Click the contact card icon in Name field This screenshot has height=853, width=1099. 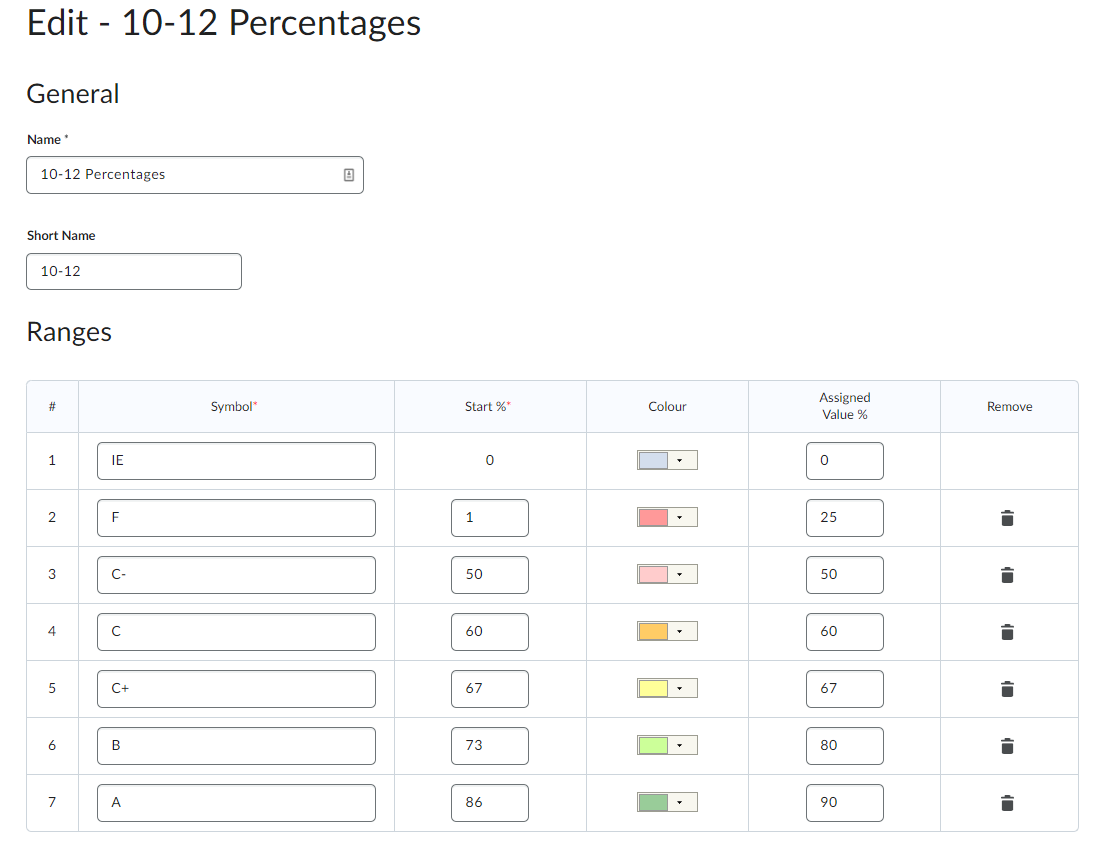pyautogui.click(x=348, y=175)
